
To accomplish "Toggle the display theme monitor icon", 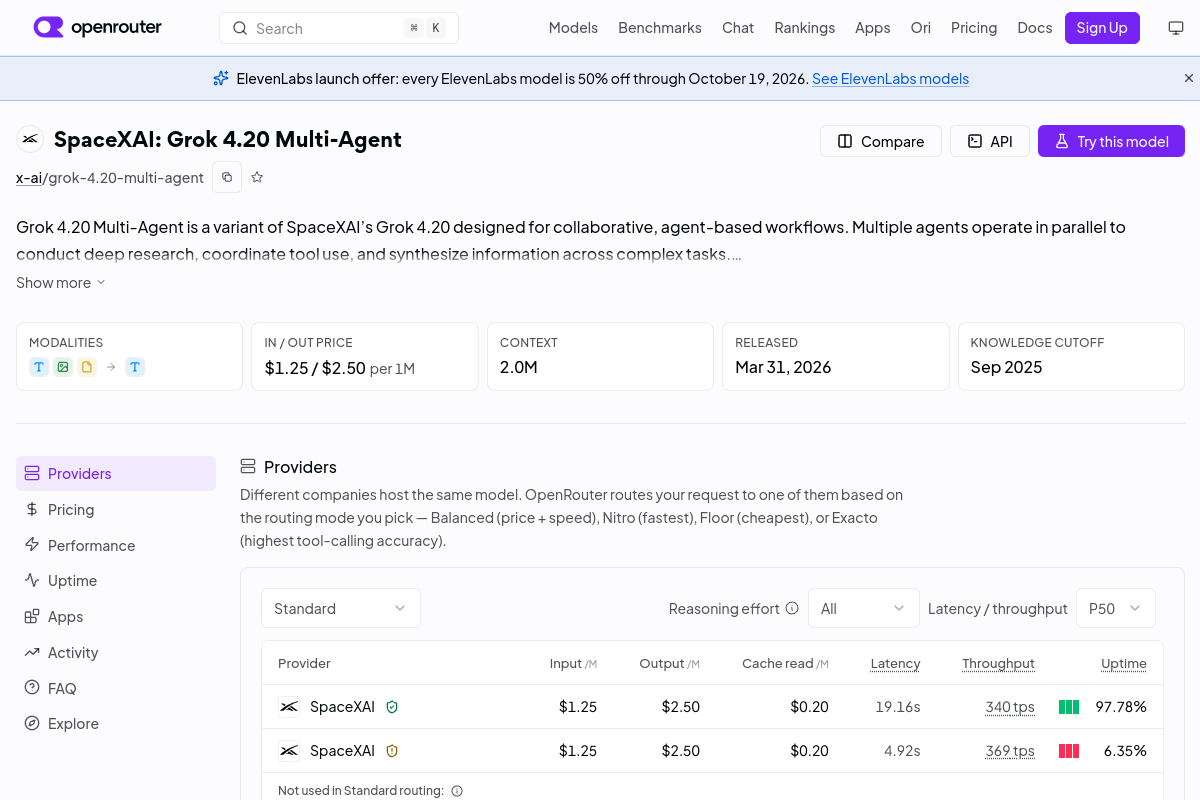I will (x=1176, y=28).
